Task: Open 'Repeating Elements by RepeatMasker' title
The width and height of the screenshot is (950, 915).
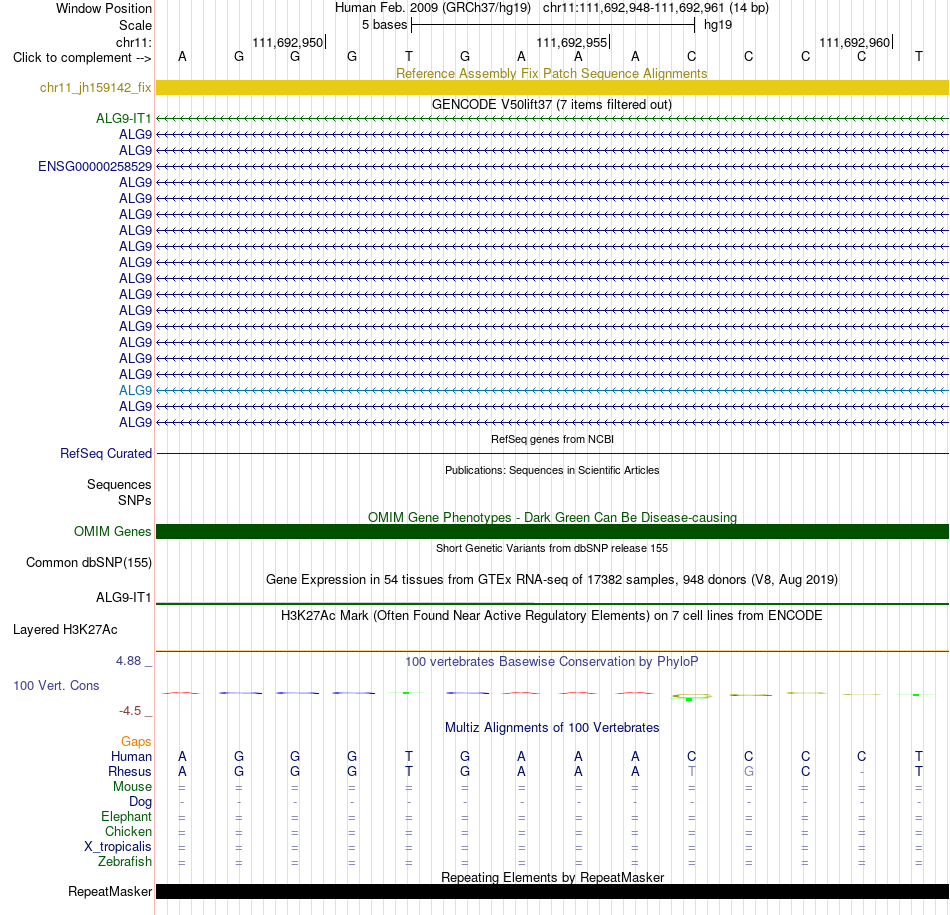Action: coord(553,877)
